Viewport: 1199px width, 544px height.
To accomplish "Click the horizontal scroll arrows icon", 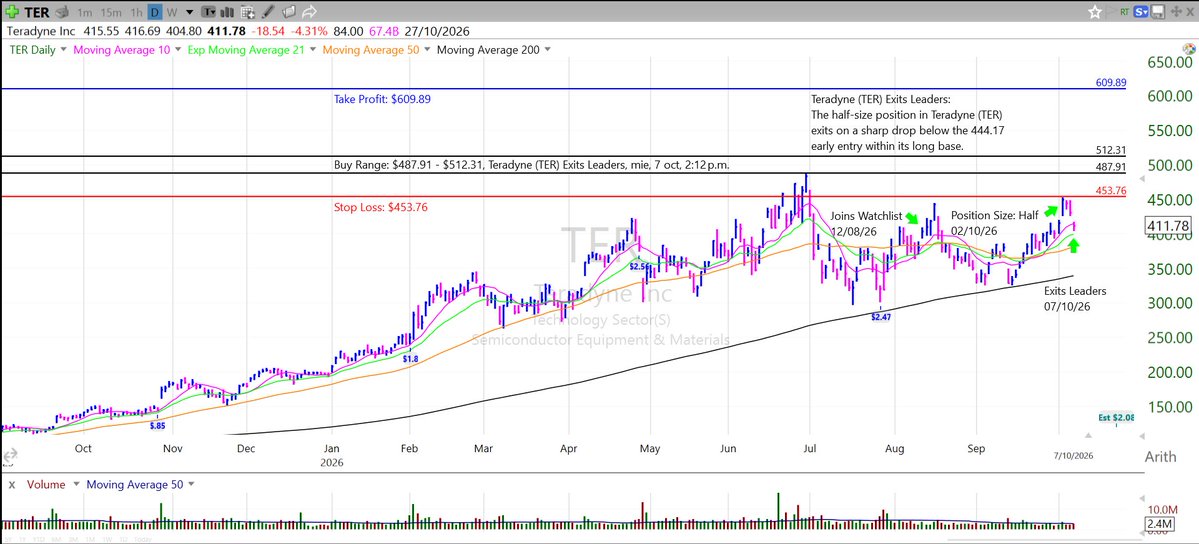I will pyautogui.click(x=10, y=457).
